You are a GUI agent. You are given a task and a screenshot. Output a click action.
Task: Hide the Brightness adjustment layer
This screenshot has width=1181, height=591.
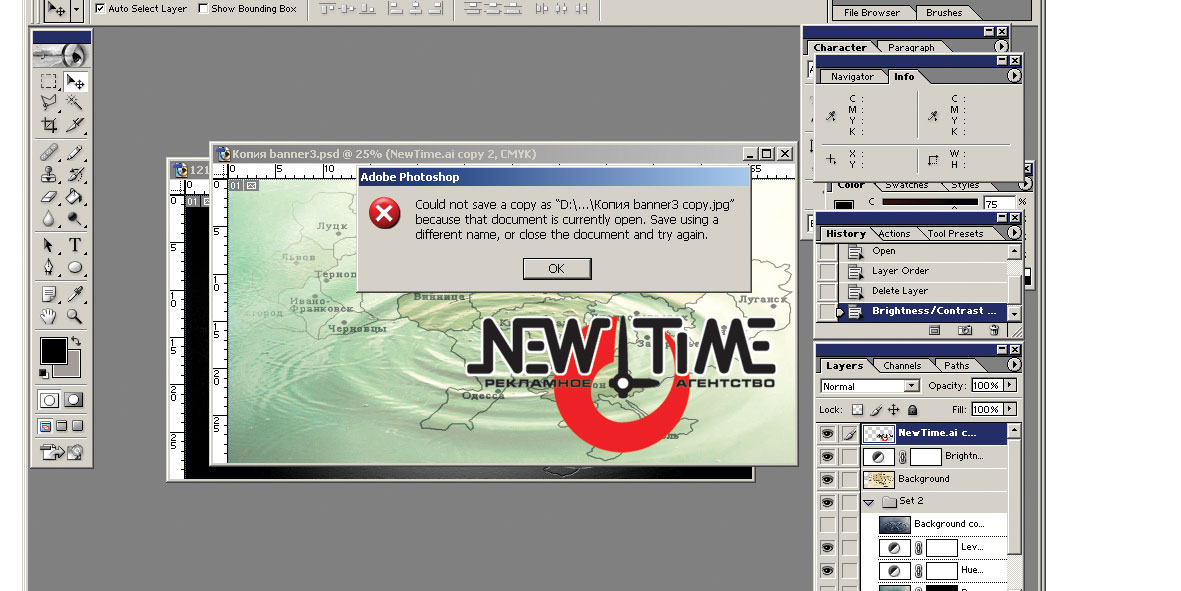(x=827, y=456)
